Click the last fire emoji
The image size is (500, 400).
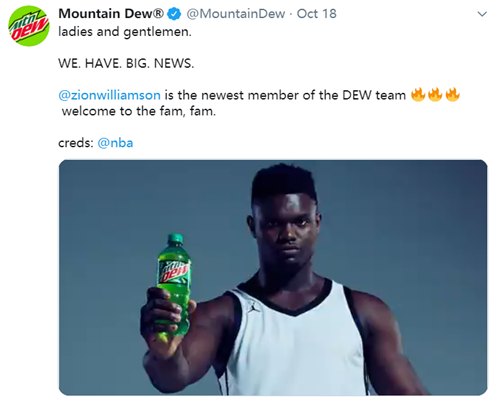pos(452,95)
